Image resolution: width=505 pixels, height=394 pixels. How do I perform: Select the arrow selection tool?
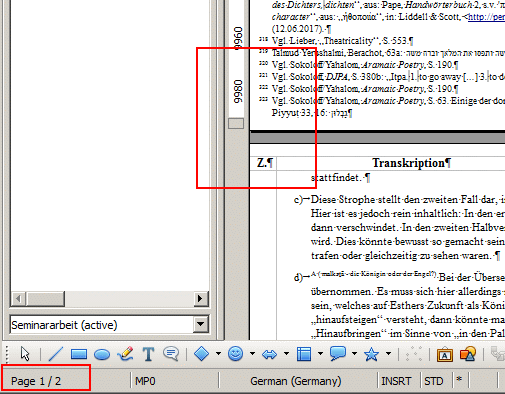(x=25, y=354)
